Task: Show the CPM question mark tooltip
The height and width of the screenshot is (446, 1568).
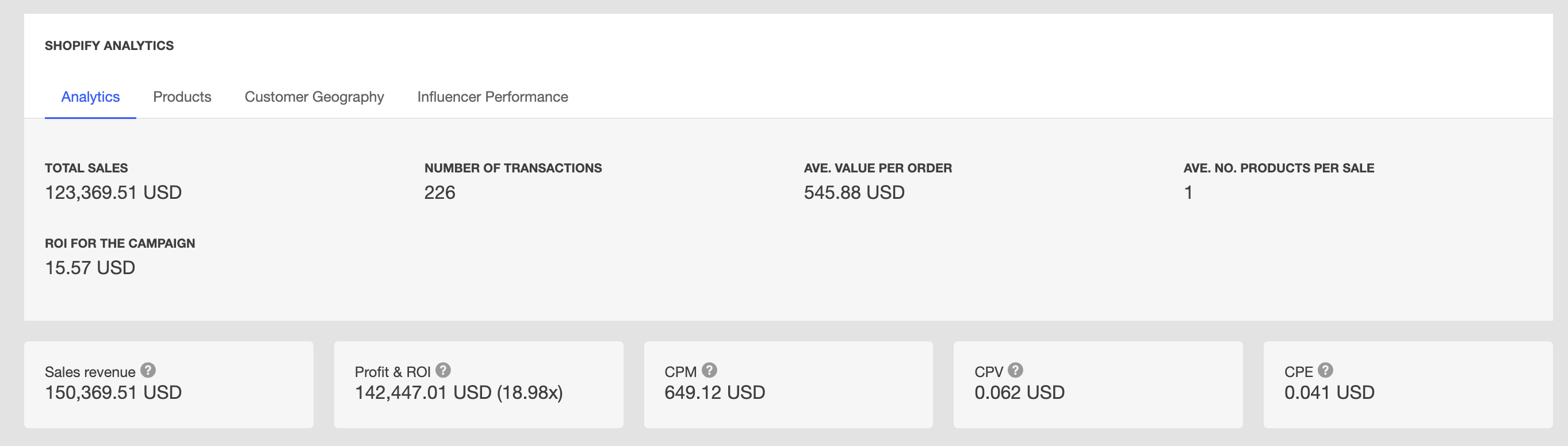Action: tap(709, 370)
